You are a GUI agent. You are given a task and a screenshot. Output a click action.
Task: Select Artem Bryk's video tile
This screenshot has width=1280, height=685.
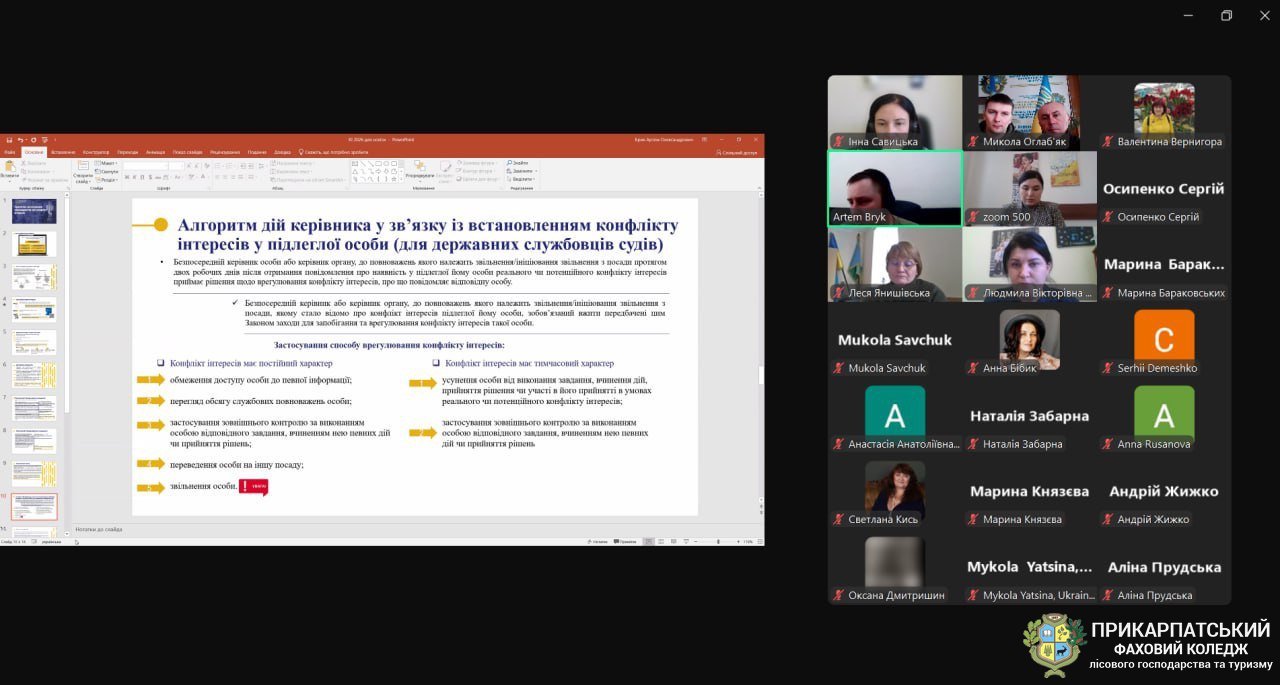point(894,188)
